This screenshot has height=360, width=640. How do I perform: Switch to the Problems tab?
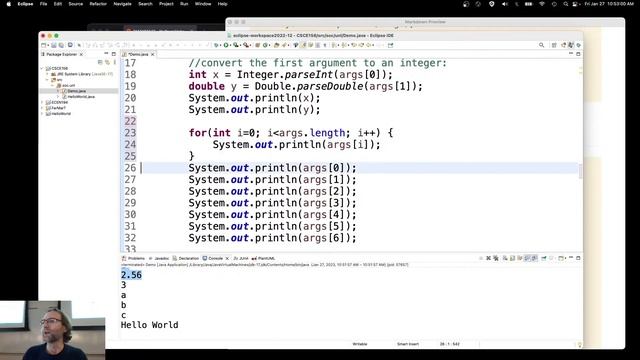pos(133,258)
